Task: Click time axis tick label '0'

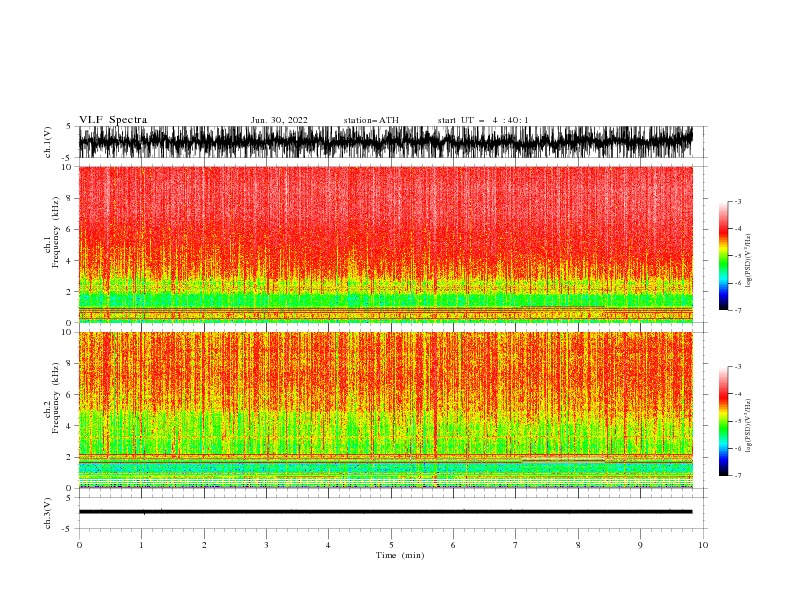Action: (79, 545)
